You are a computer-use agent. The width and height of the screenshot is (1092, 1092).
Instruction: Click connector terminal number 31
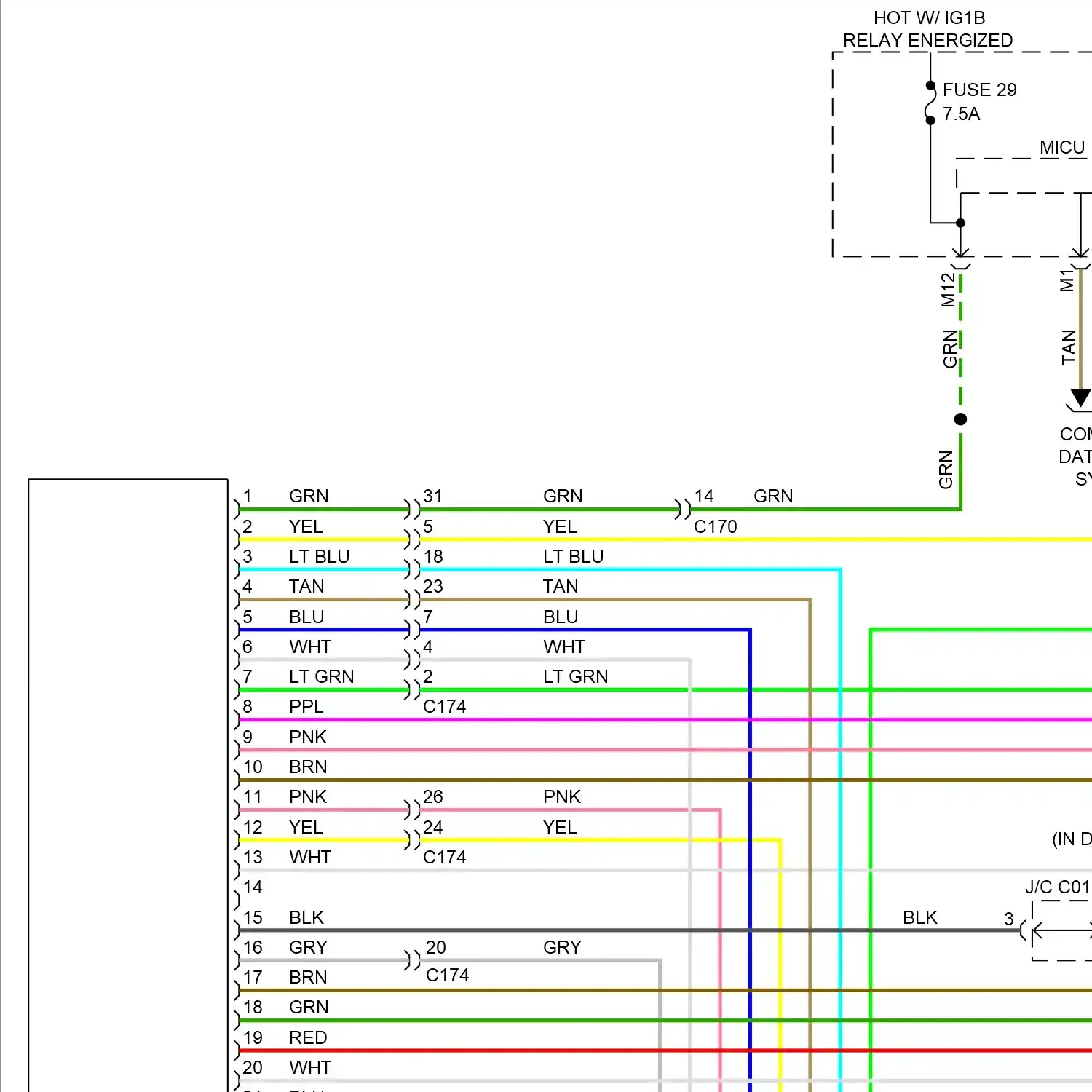tap(433, 496)
